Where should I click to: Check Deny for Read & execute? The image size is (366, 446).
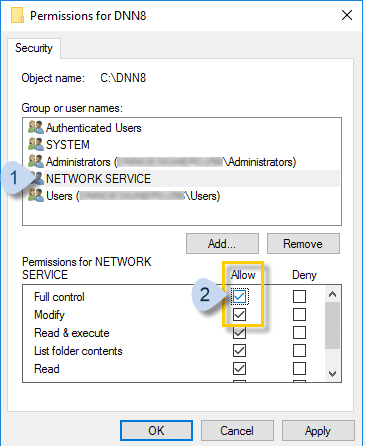coord(299,332)
